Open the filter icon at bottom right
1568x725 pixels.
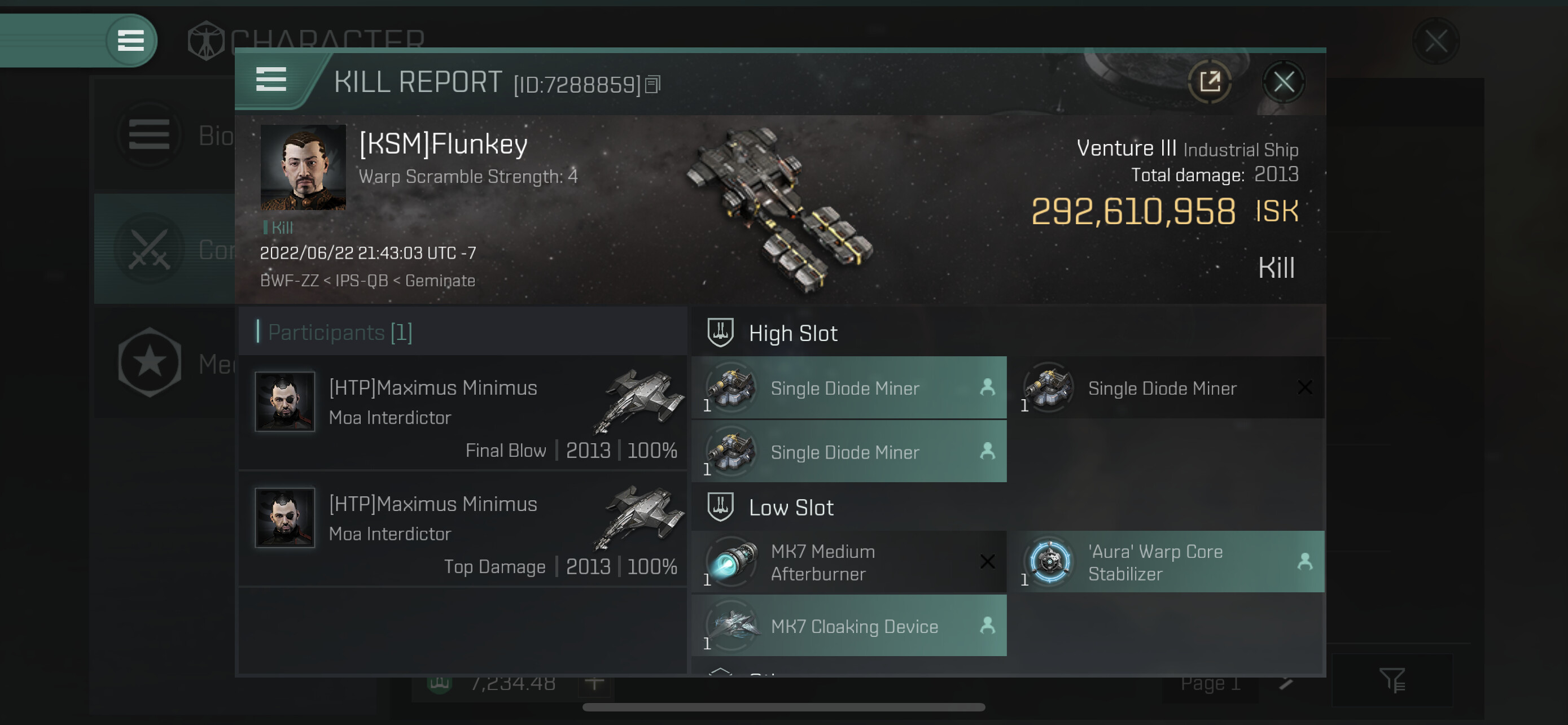click(x=1392, y=680)
